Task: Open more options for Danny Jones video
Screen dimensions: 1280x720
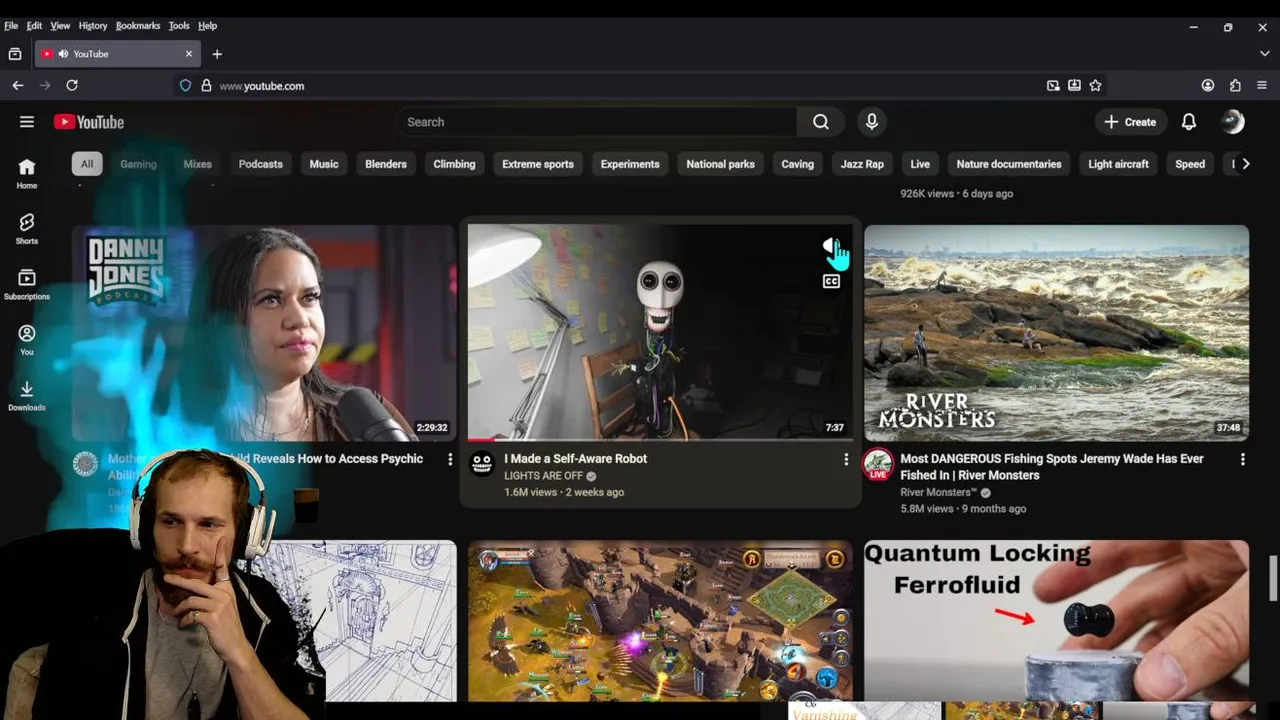Action: (450, 459)
